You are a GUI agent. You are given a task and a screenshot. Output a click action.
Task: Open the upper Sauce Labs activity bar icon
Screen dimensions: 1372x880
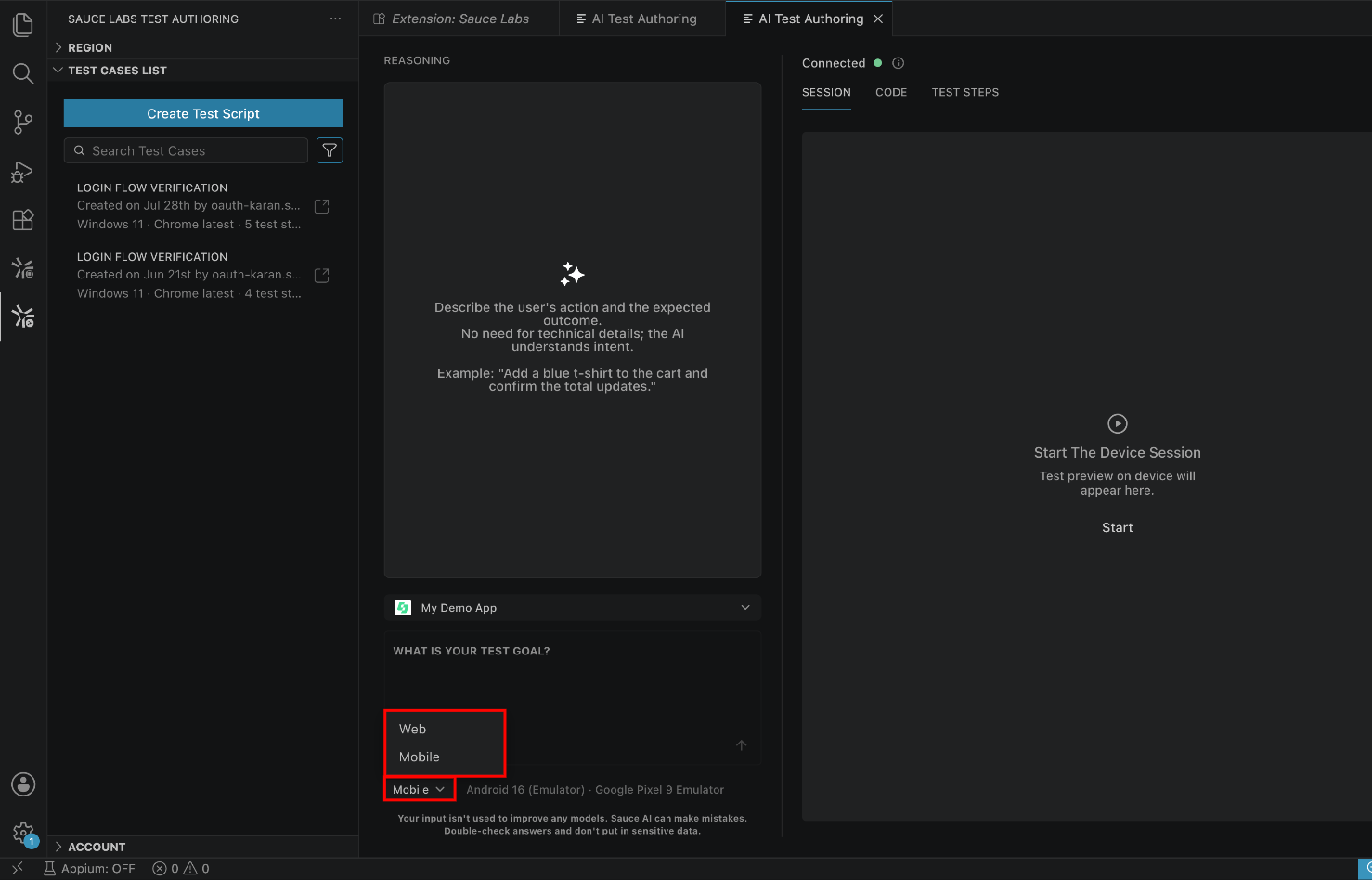(23, 269)
